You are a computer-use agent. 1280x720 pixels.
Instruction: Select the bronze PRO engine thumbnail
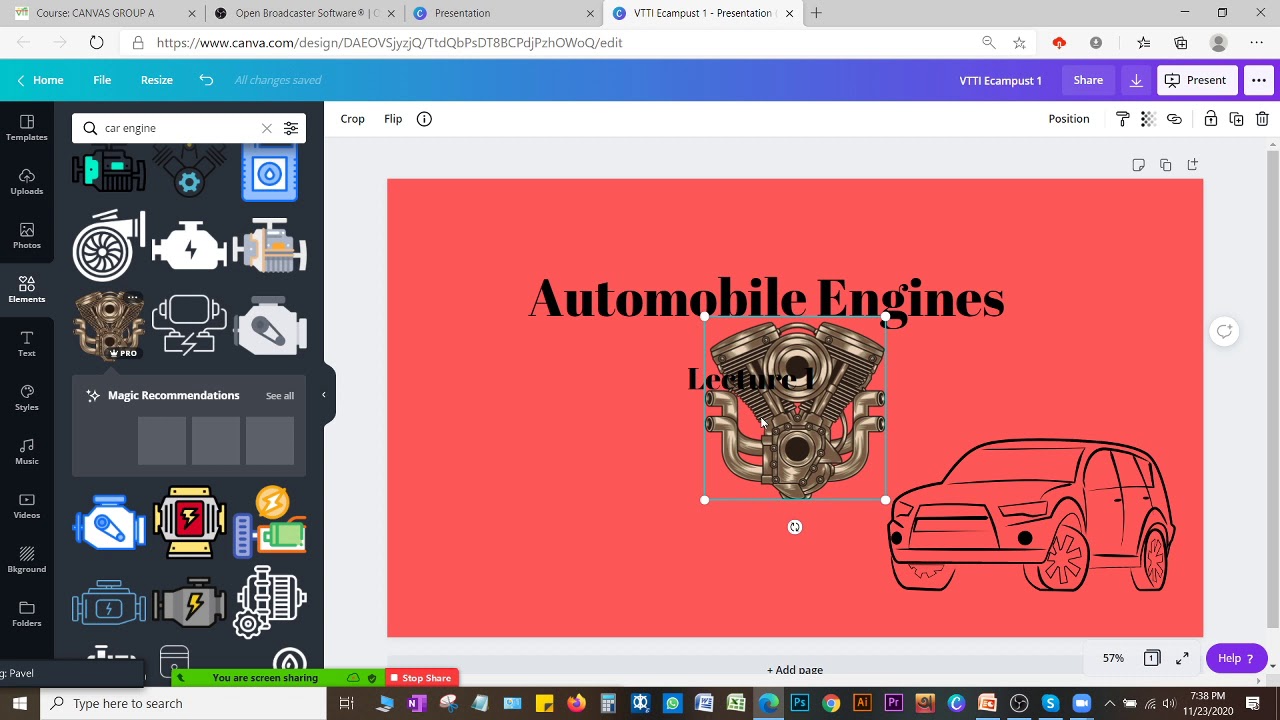coord(108,326)
